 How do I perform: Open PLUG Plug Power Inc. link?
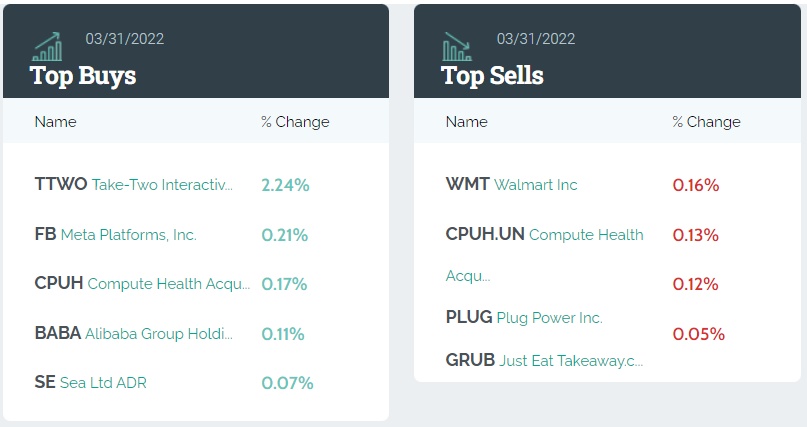(523, 318)
